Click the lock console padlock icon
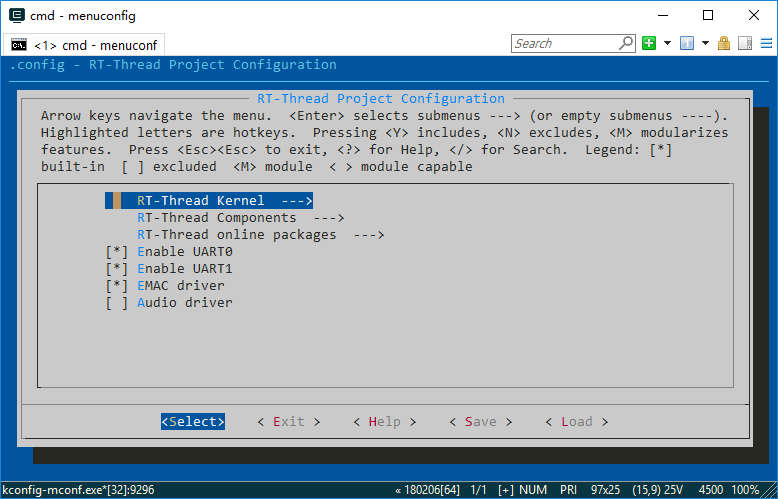778x499 pixels. pyautogui.click(x=724, y=44)
